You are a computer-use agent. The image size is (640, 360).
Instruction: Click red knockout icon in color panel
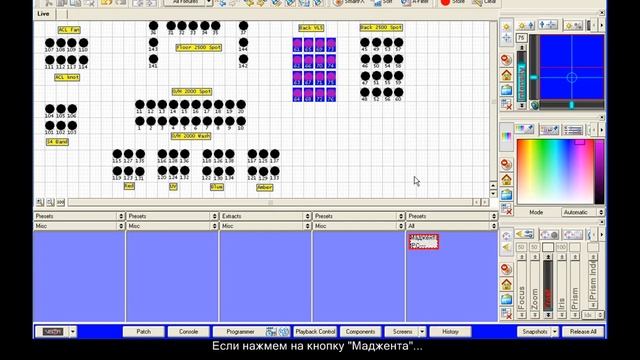pyautogui.click(x=507, y=164)
